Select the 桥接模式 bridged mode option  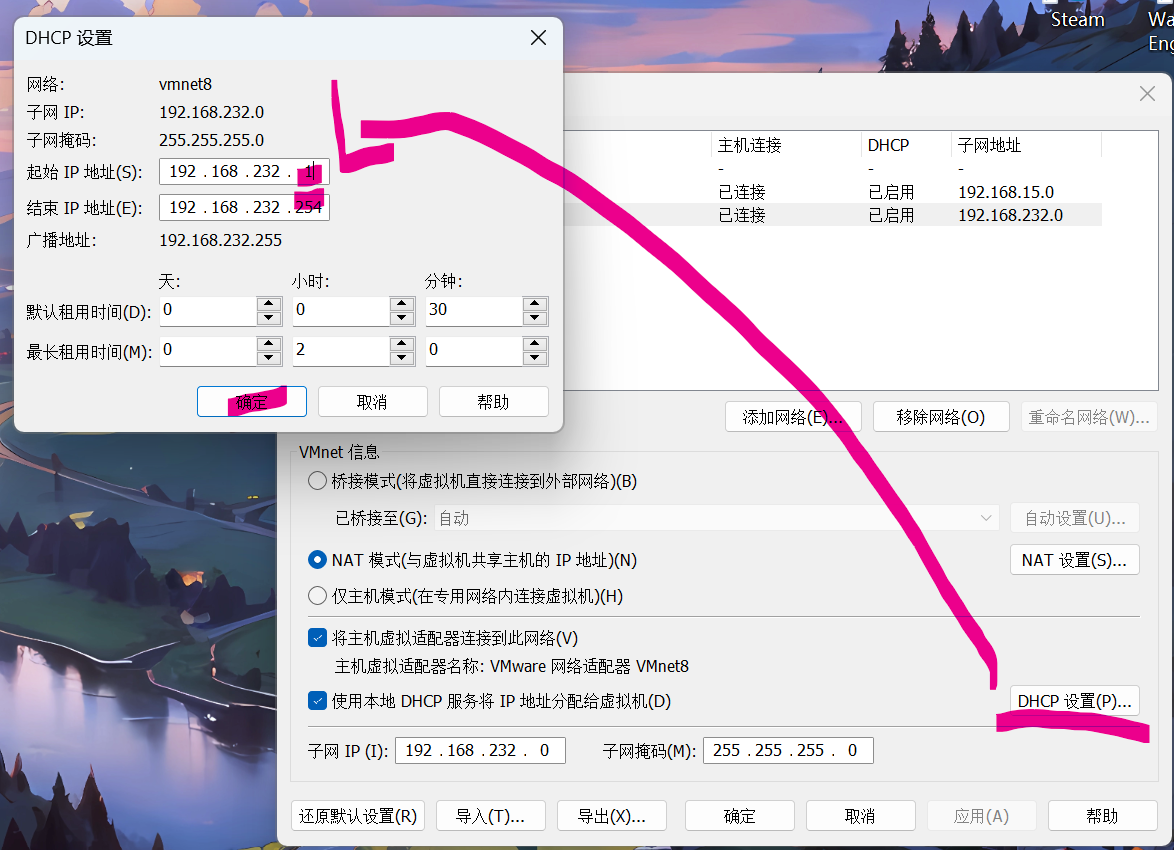[316, 481]
